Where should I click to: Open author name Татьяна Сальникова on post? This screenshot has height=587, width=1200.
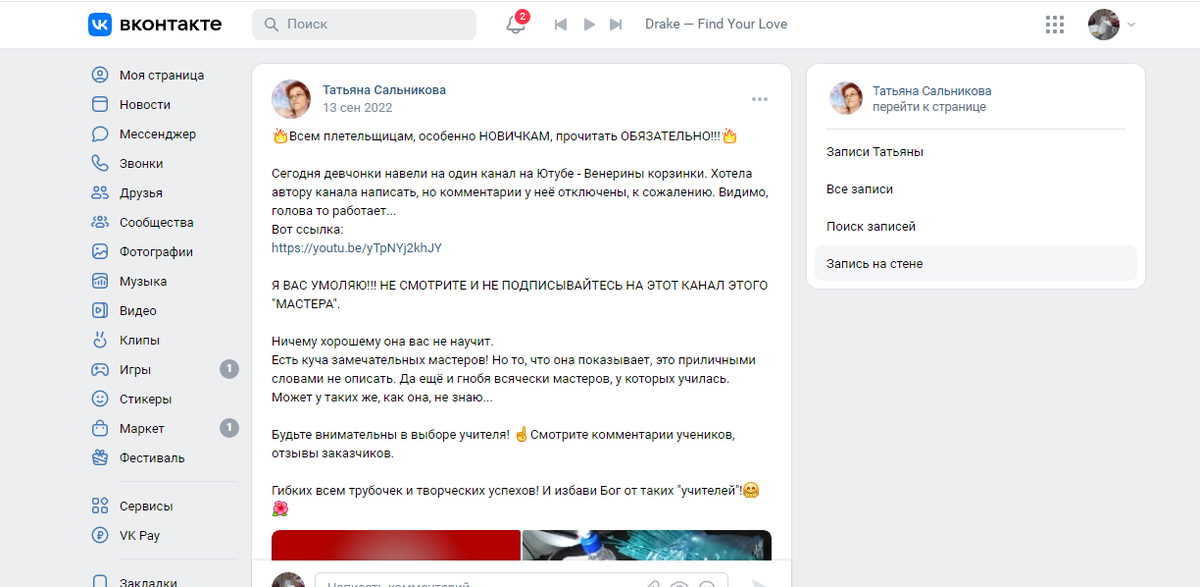click(384, 90)
